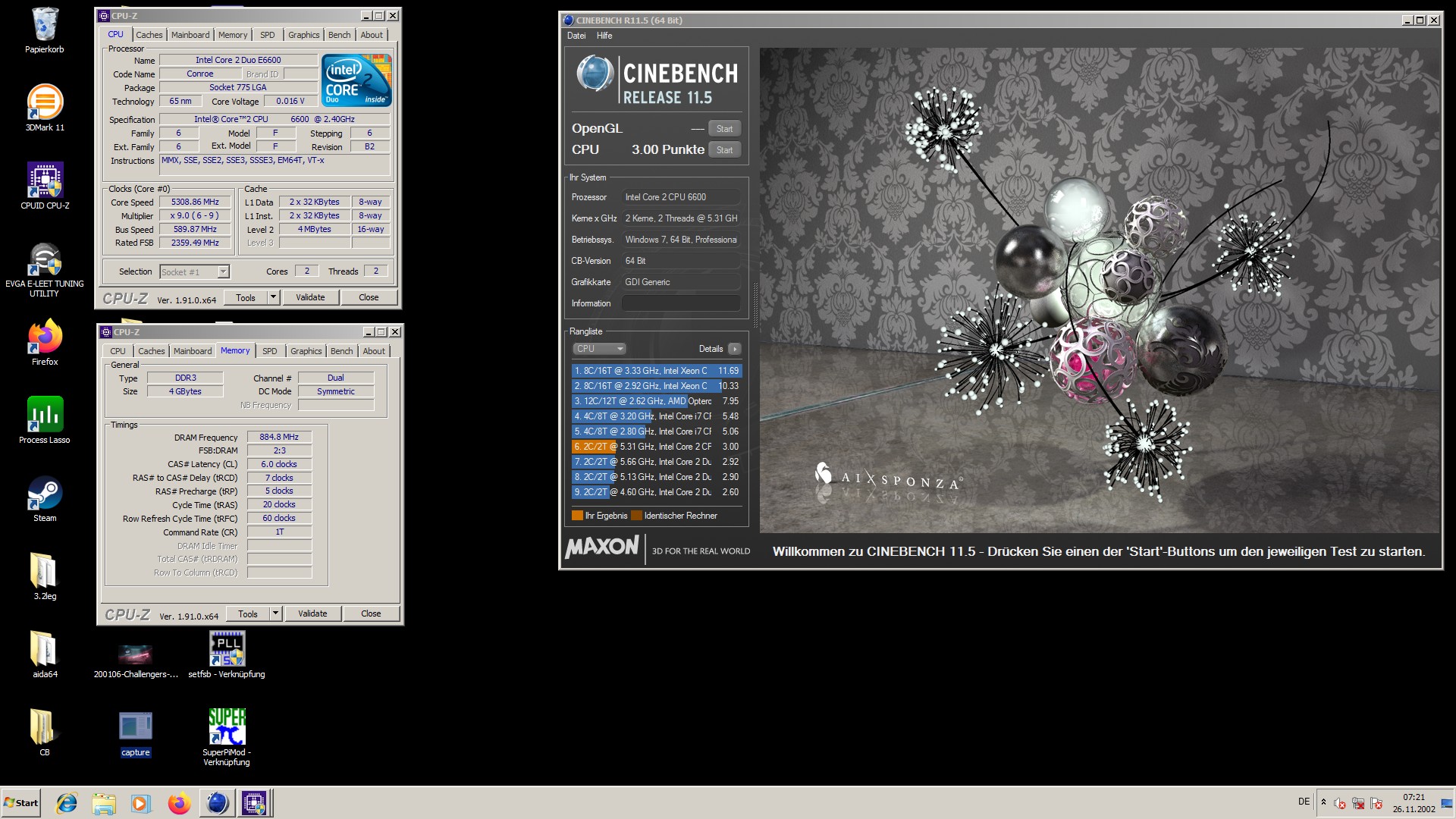Click the Information input field
Viewport: 1456px width, 819px height.
(681, 303)
